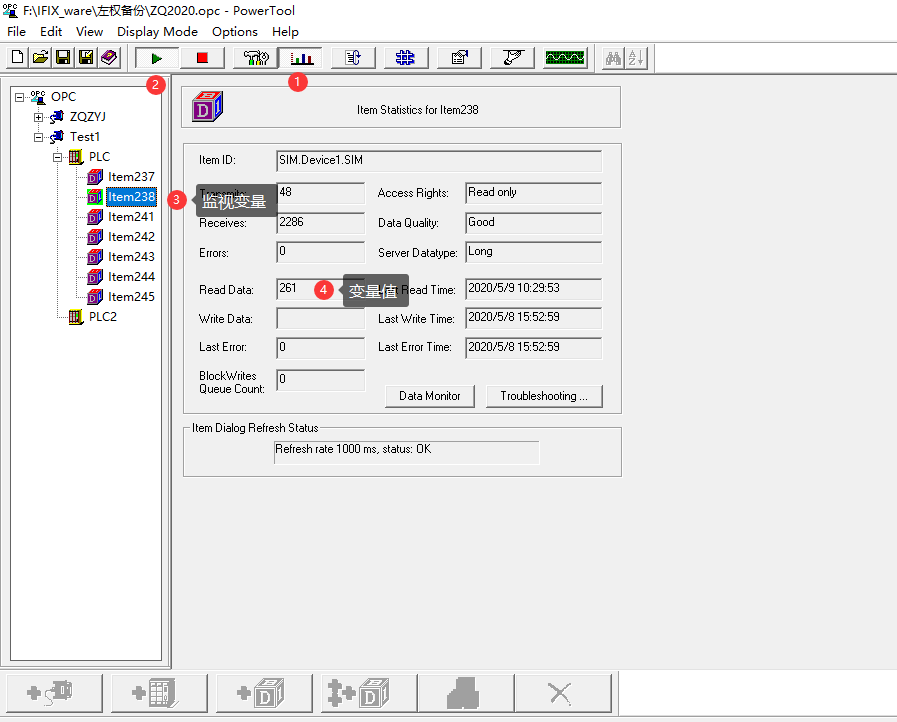Save the ZQ2020.opc file with disk icon
Viewport: 897px width, 722px height.
point(62,57)
